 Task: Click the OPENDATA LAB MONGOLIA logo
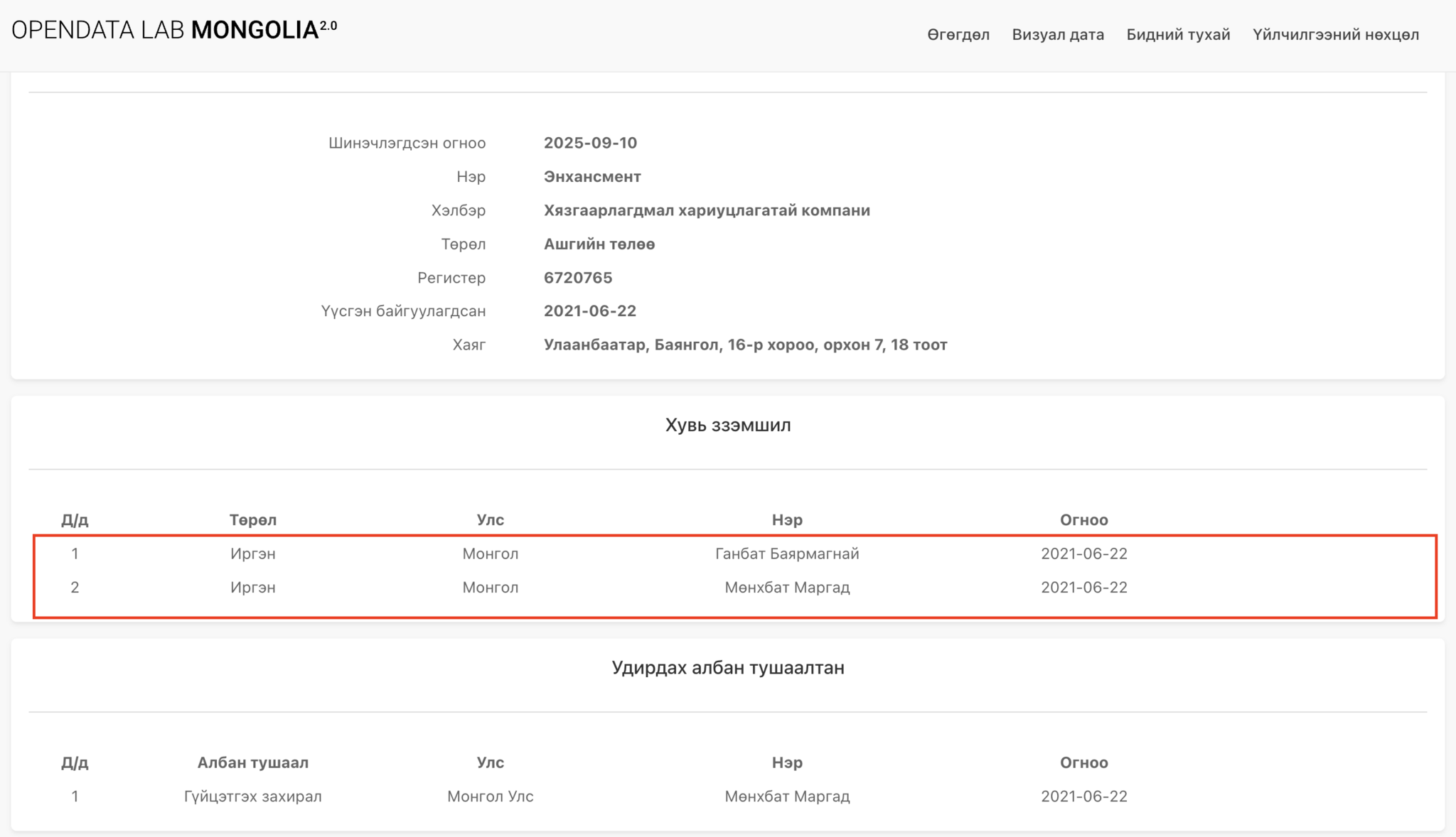[173, 30]
